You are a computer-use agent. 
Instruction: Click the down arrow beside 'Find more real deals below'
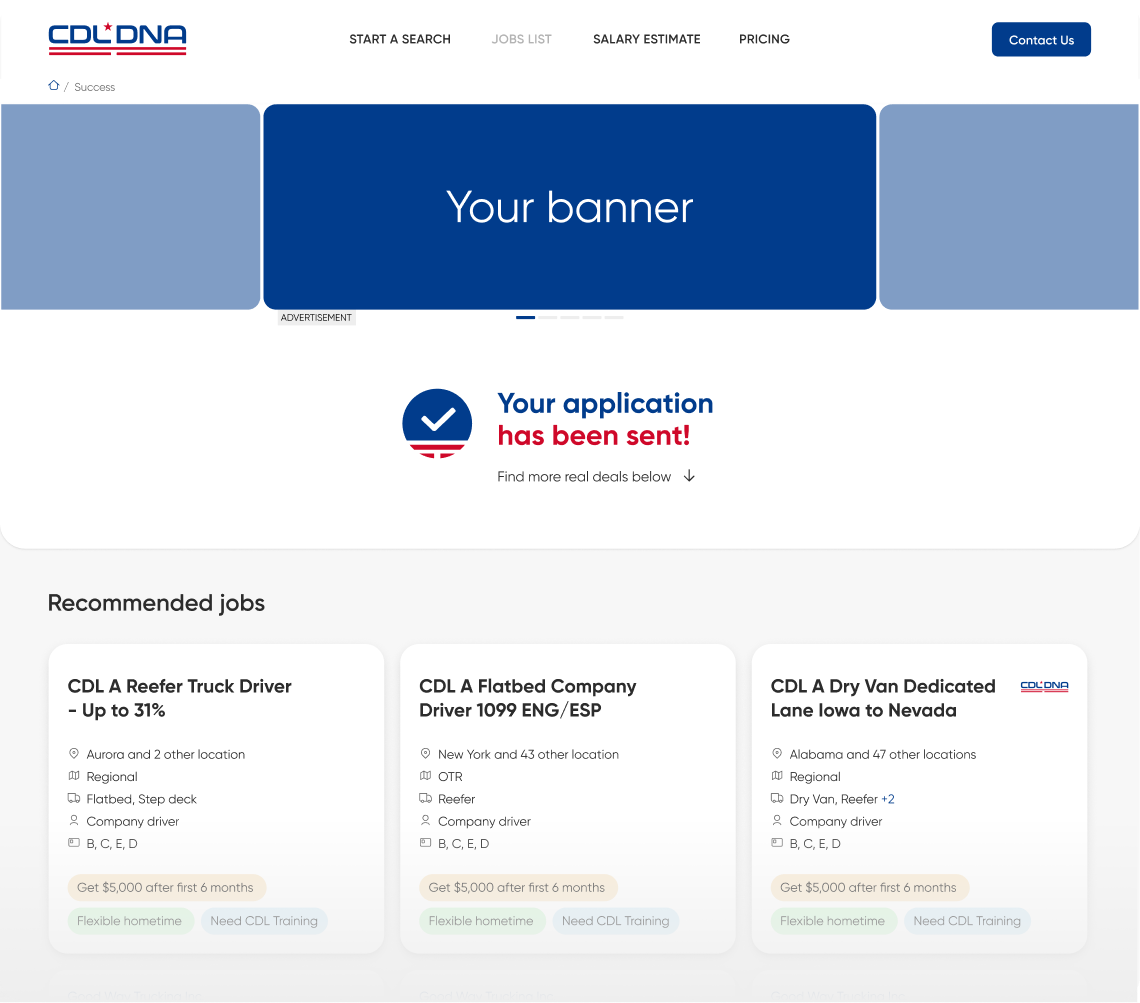pos(689,477)
